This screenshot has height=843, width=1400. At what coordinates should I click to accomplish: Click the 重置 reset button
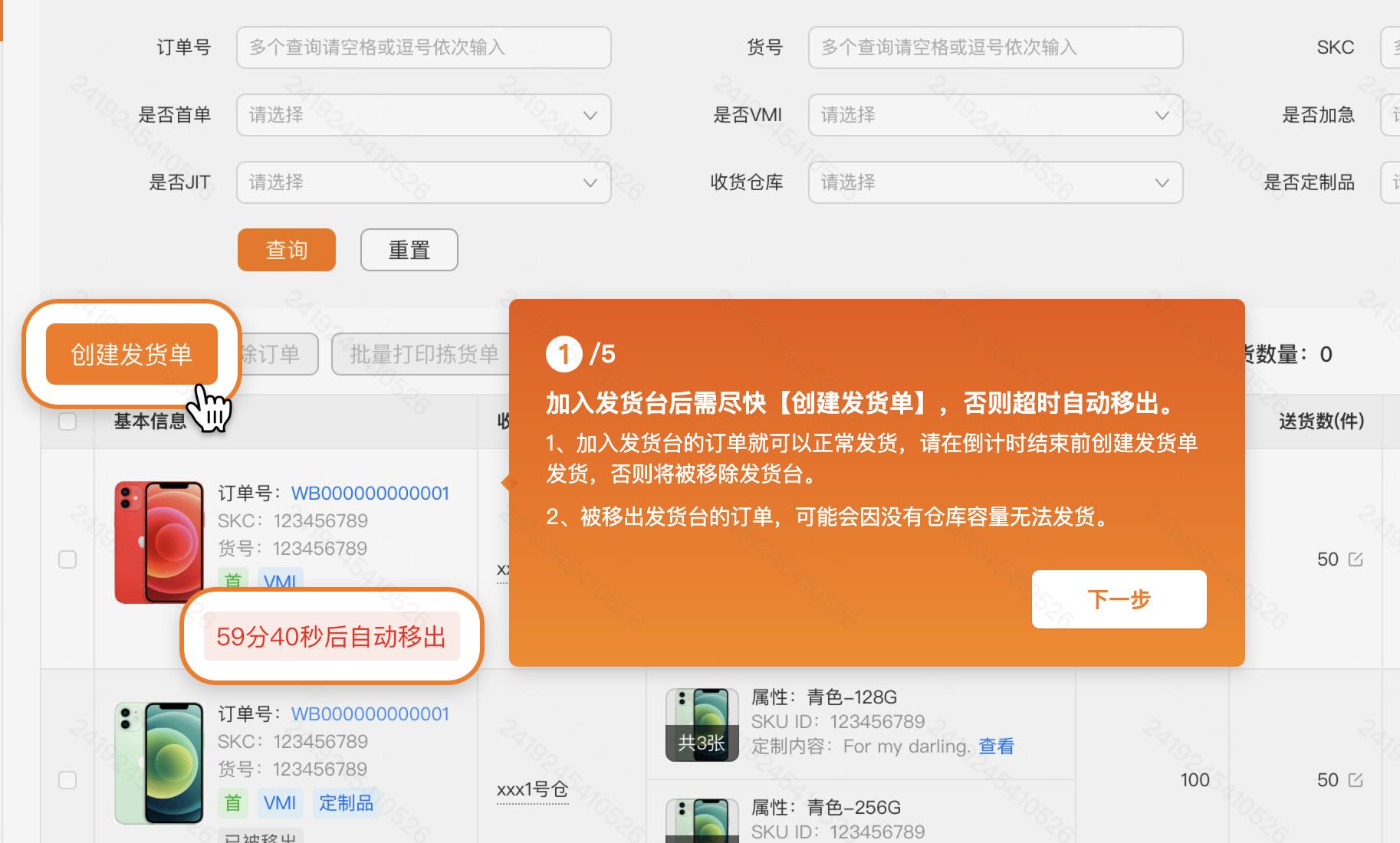pyautogui.click(x=409, y=249)
